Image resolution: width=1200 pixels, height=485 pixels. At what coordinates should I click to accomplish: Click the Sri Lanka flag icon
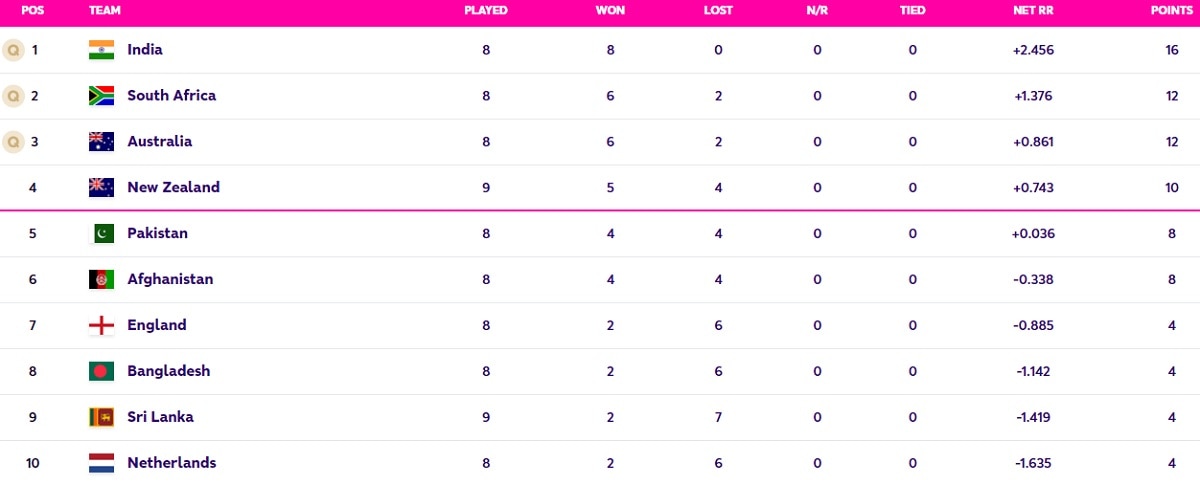101,417
